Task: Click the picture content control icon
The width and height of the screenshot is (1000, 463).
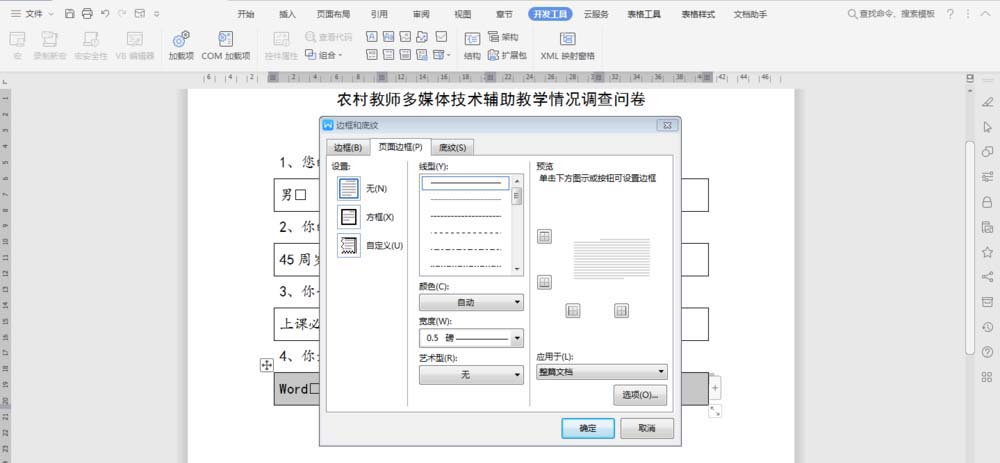Action: click(x=405, y=37)
